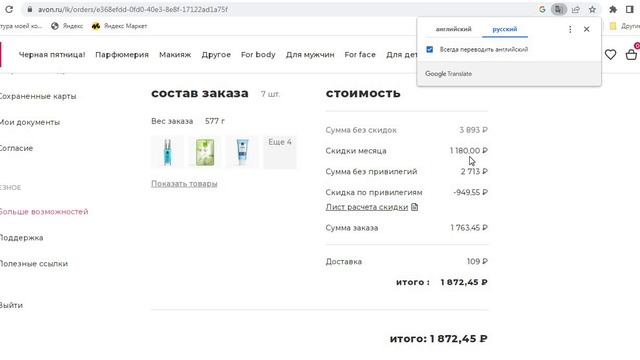
Task: Switch translation to английский tab
Action: (x=453, y=29)
